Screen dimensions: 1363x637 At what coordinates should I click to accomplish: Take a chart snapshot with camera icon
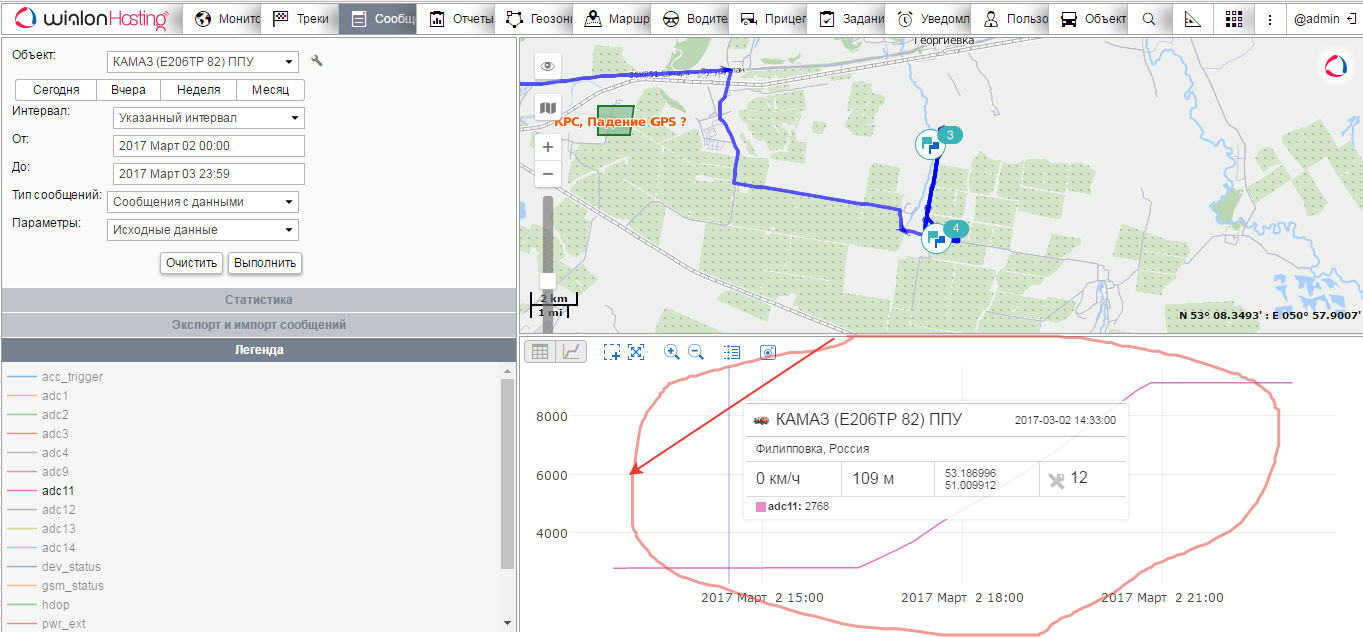pyautogui.click(x=768, y=352)
